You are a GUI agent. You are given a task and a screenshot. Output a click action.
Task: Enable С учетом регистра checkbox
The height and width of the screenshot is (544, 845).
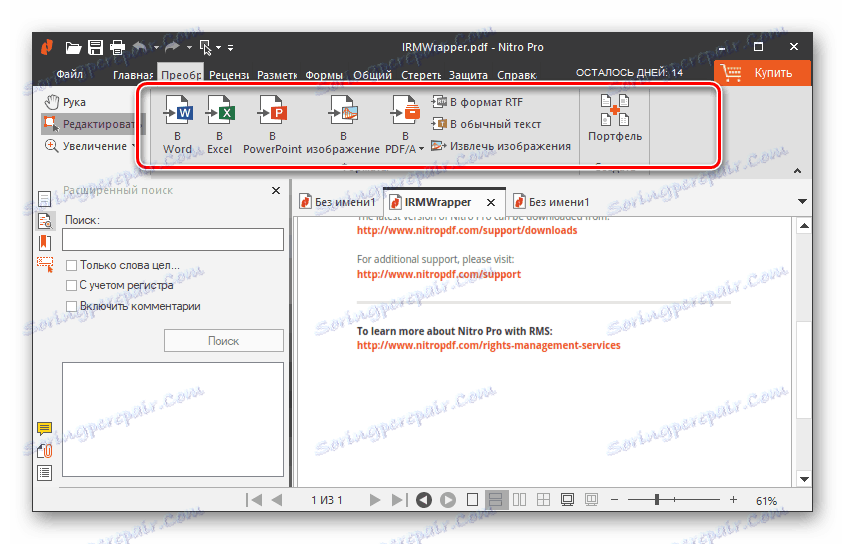tap(71, 285)
